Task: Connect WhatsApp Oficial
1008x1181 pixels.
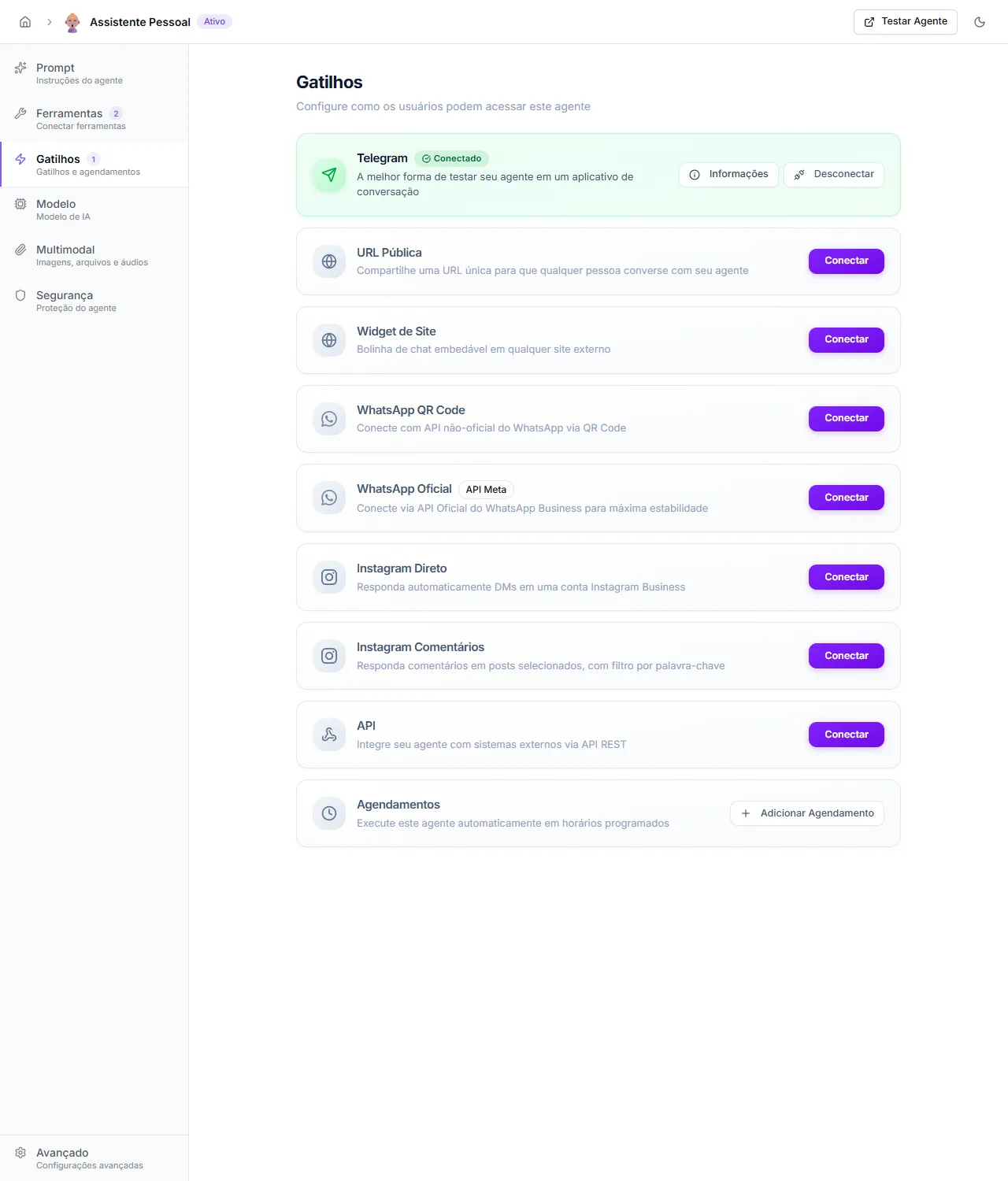Action: [847, 498]
